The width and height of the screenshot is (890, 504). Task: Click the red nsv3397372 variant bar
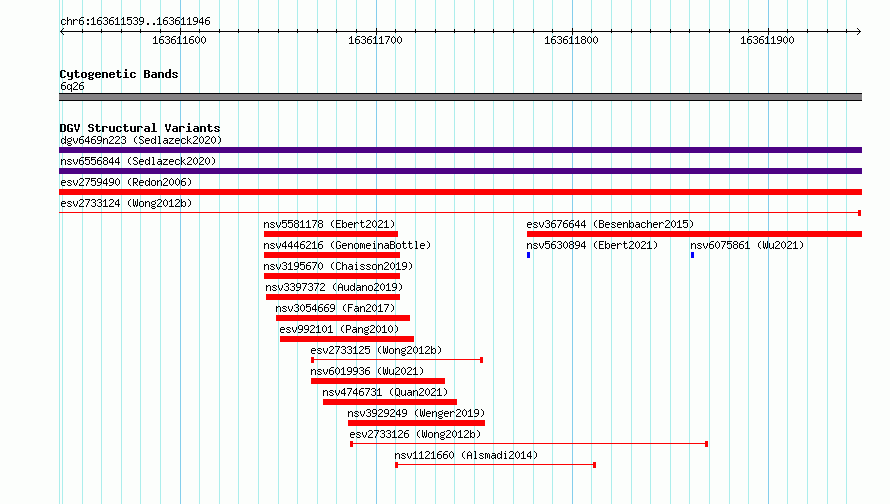333,297
